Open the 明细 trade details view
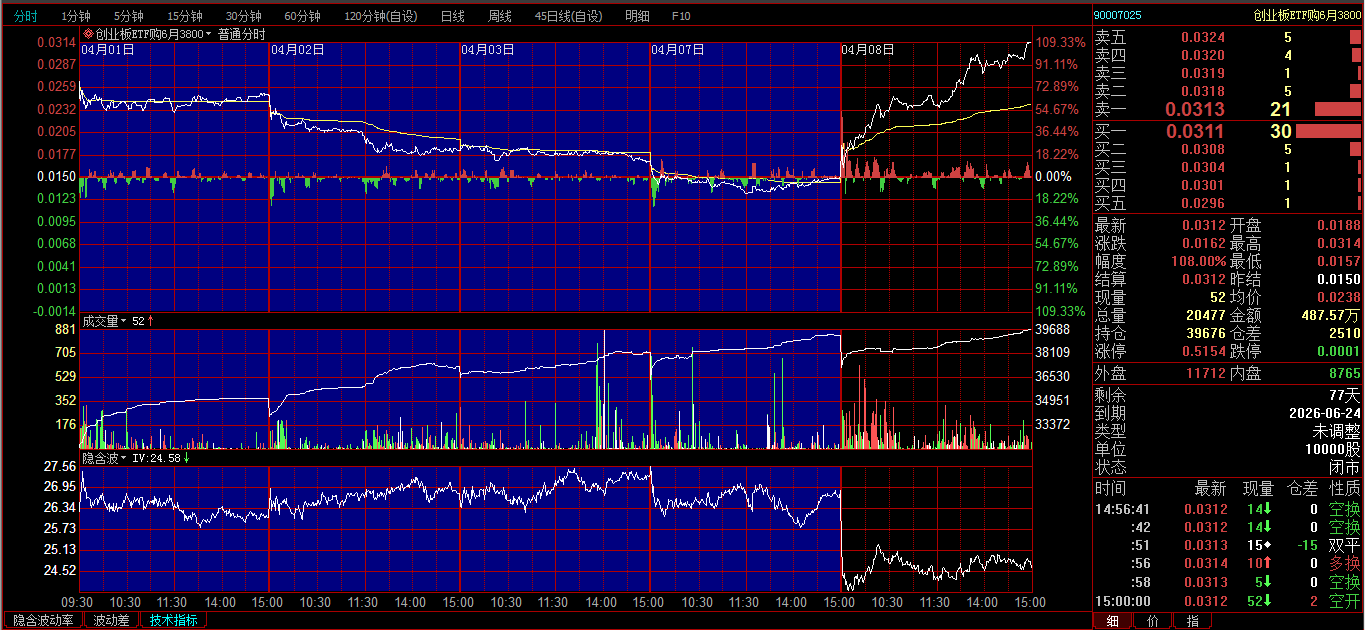The height and width of the screenshot is (630, 1365). (x=637, y=16)
